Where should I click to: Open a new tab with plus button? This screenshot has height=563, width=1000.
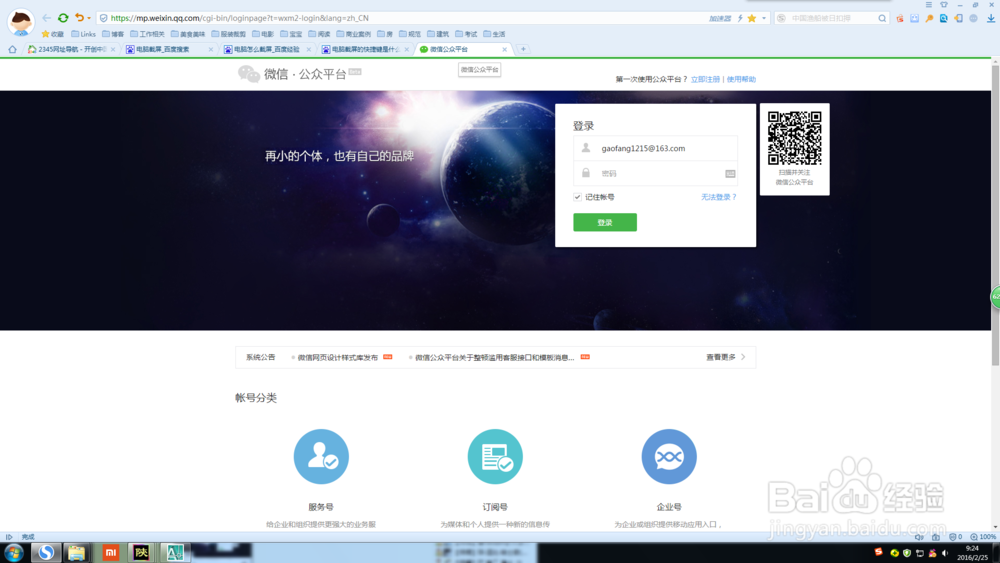tap(523, 49)
